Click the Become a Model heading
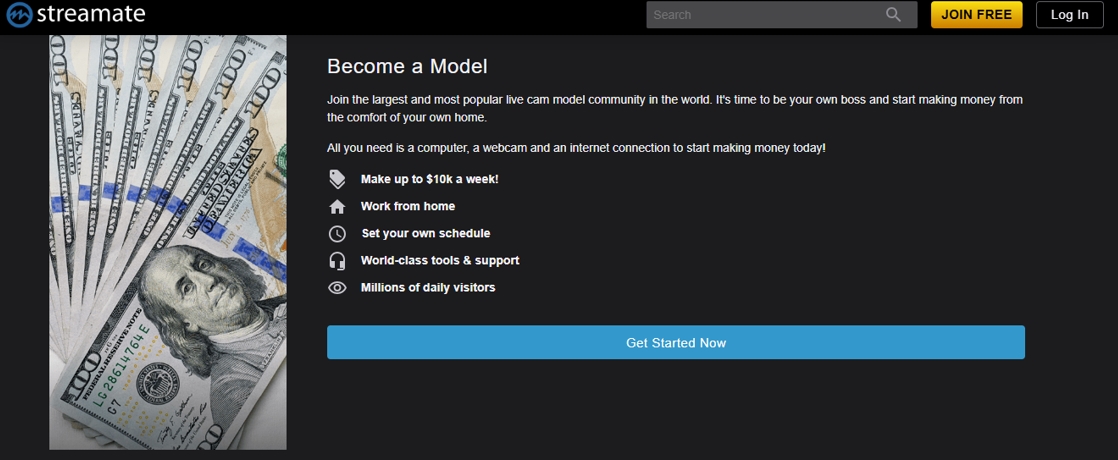Viewport: 1118px width, 460px height. [407, 67]
